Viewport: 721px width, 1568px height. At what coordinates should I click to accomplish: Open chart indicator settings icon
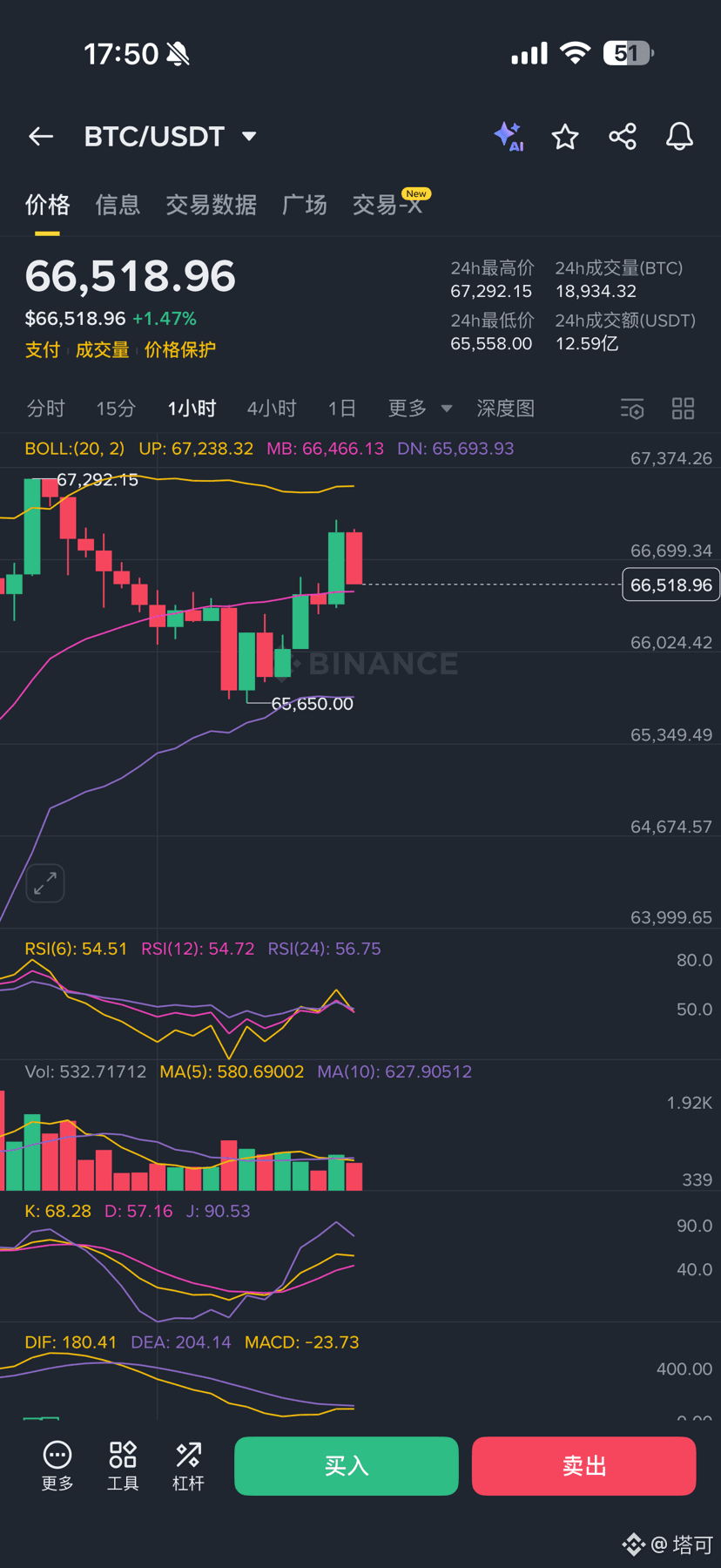[632, 409]
